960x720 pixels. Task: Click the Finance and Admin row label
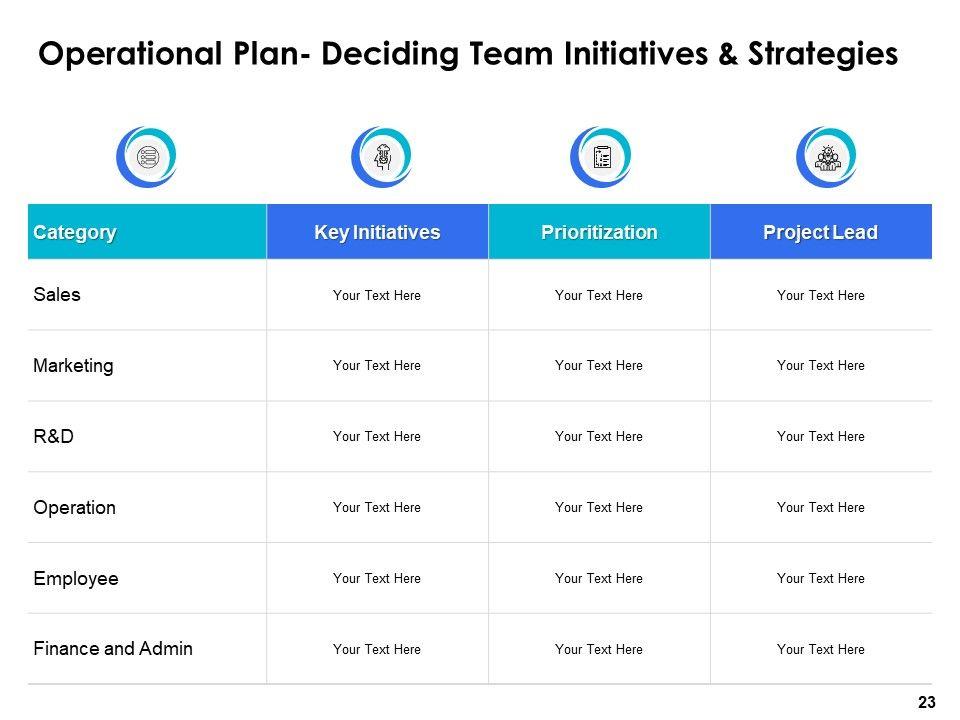pos(113,649)
